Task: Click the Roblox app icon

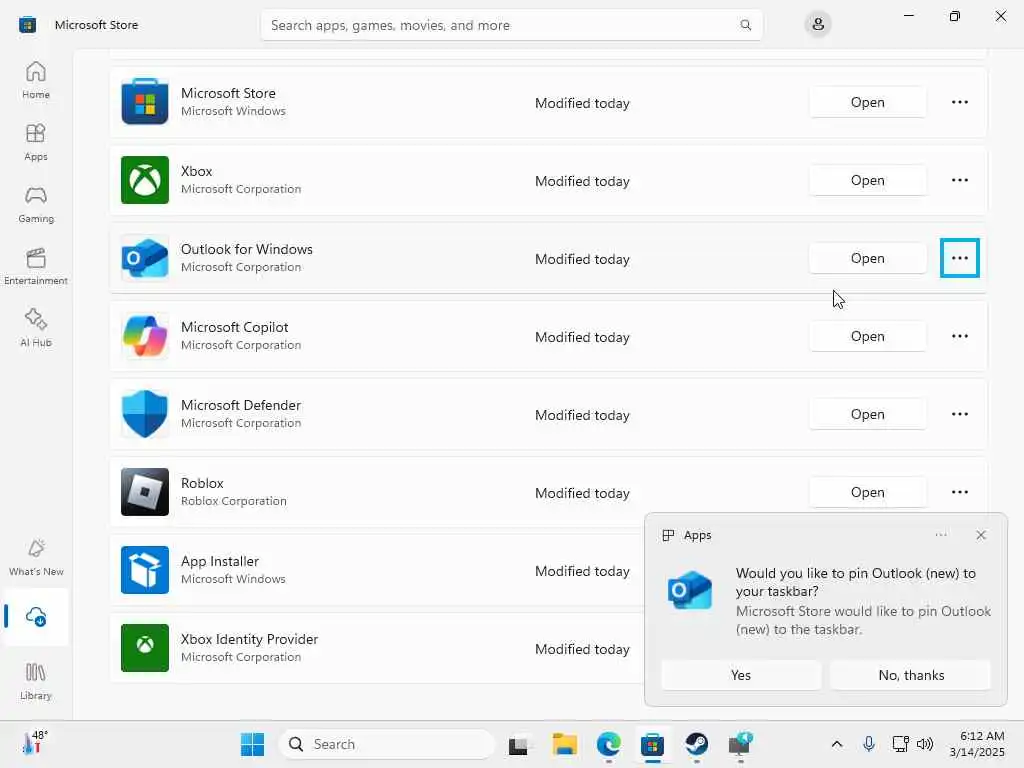Action: pos(145,492)
